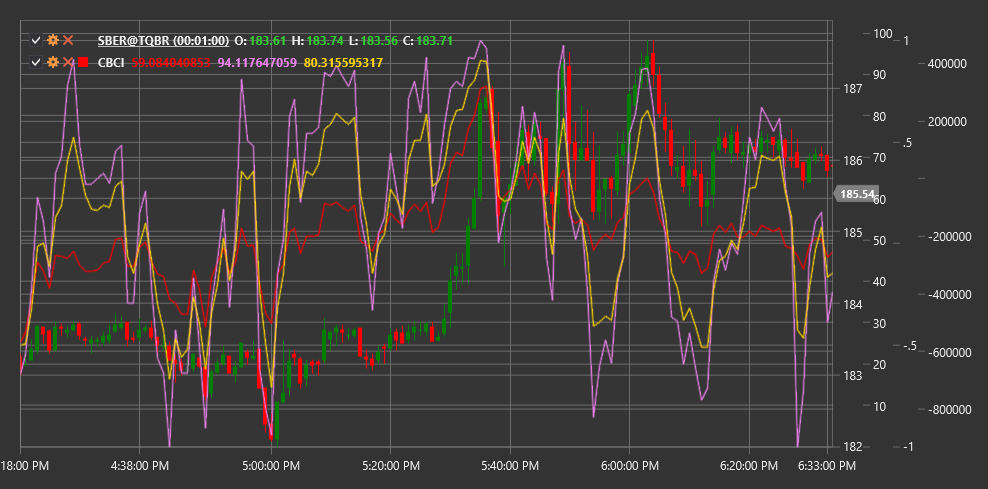
Task: Click 5:00:00 PM time axis label
Action: tap(271, 466)
